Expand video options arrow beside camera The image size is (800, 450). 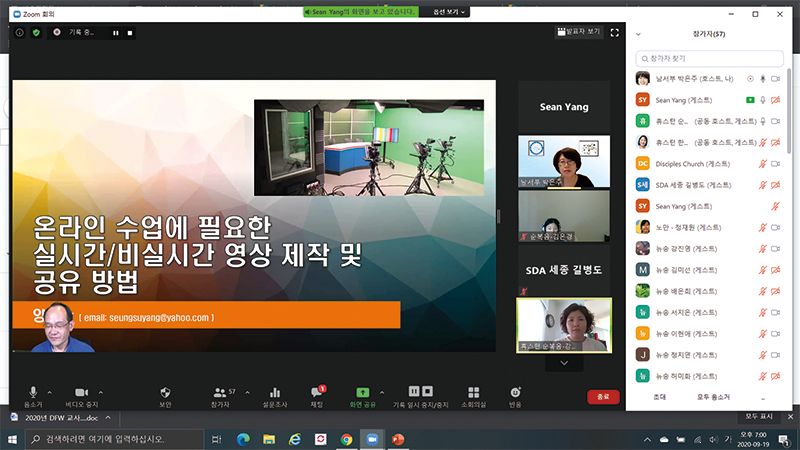point(101,391)
